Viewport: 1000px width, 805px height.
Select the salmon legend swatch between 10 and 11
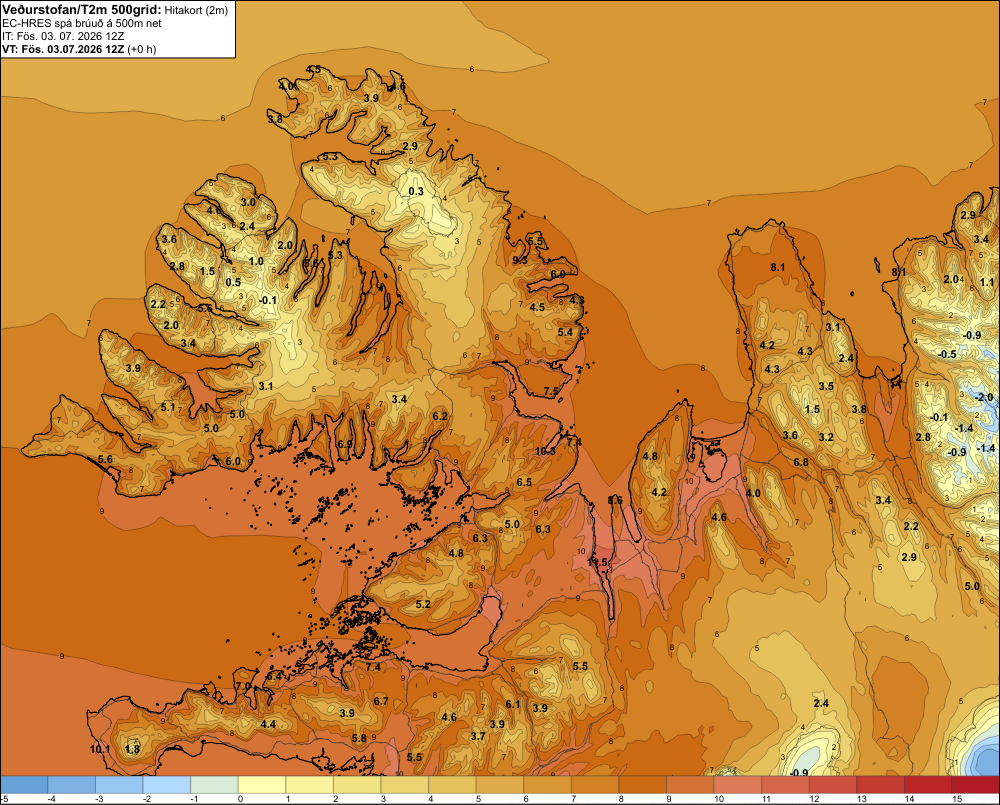pyautogui.click(x=737, y=784)
